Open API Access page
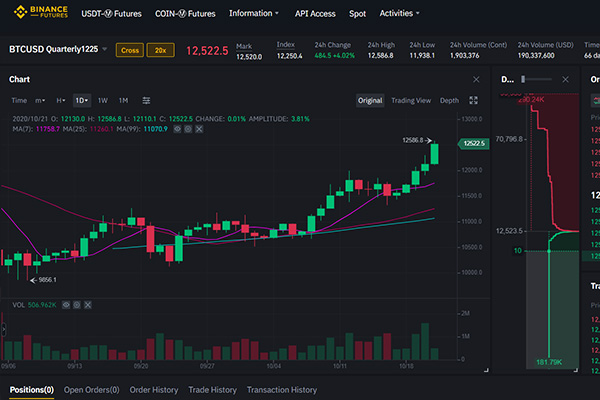600x400 pixels. click(315, 14)
